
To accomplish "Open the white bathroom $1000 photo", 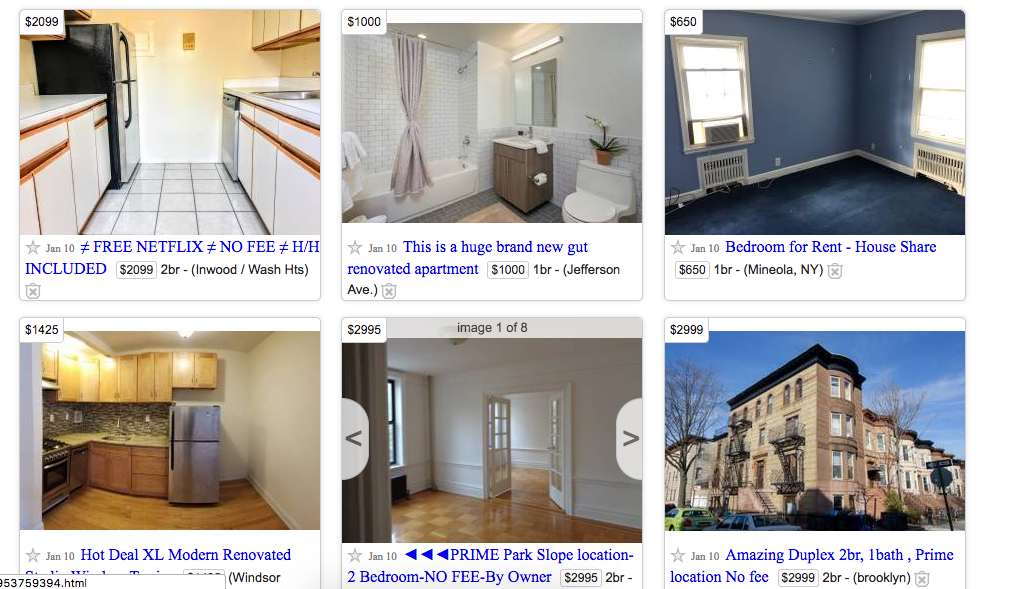I will pos(492,123).
